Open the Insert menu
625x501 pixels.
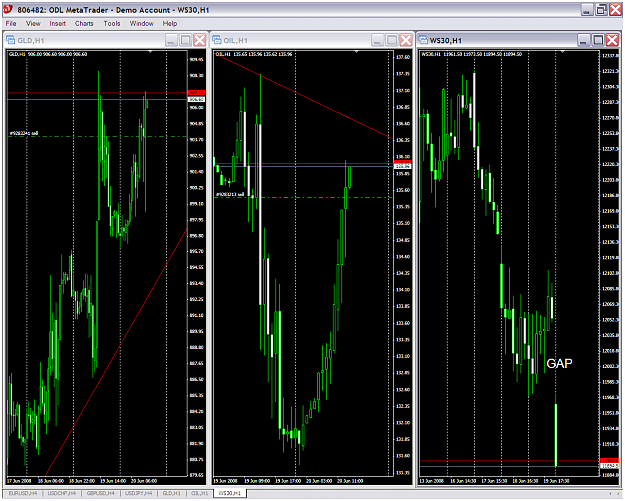[57, 24]
